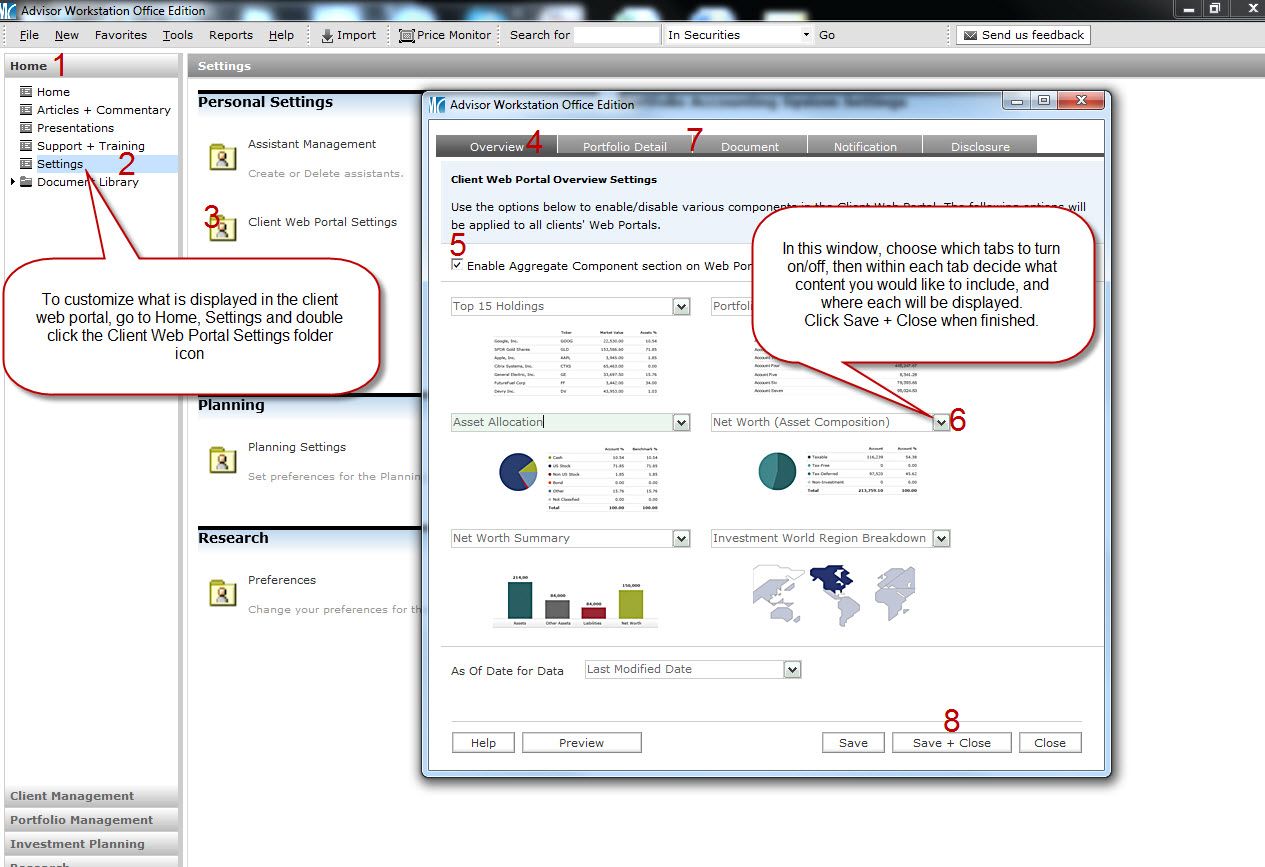Open the Reports menu
Screen dimensions: 1265x867
coord(230,35)
